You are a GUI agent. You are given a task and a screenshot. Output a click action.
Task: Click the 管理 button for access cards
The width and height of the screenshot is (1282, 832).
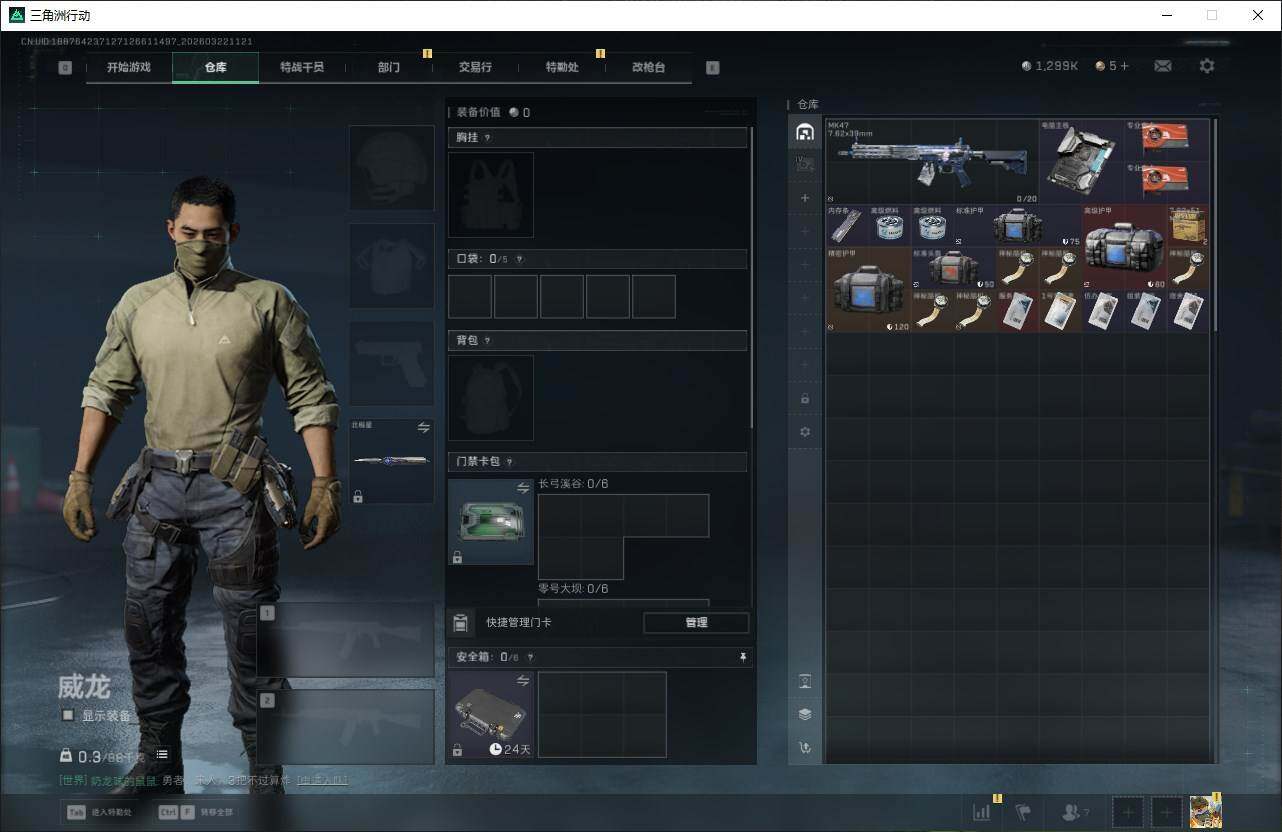coord(696,623)
